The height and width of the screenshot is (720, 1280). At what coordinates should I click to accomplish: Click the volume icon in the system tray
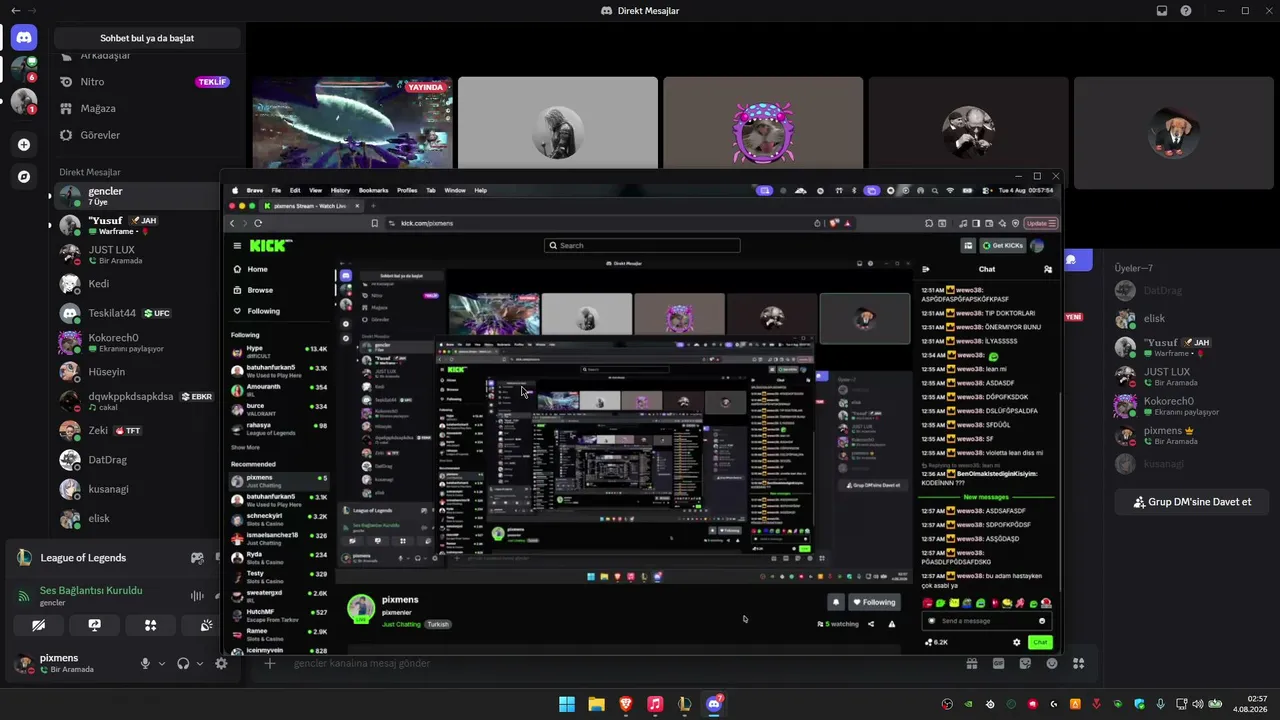(x=1198, y=704)
